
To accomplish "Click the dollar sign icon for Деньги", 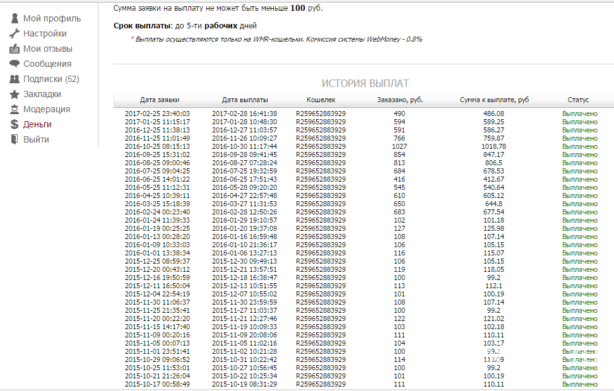I will [x=14, y=124].
